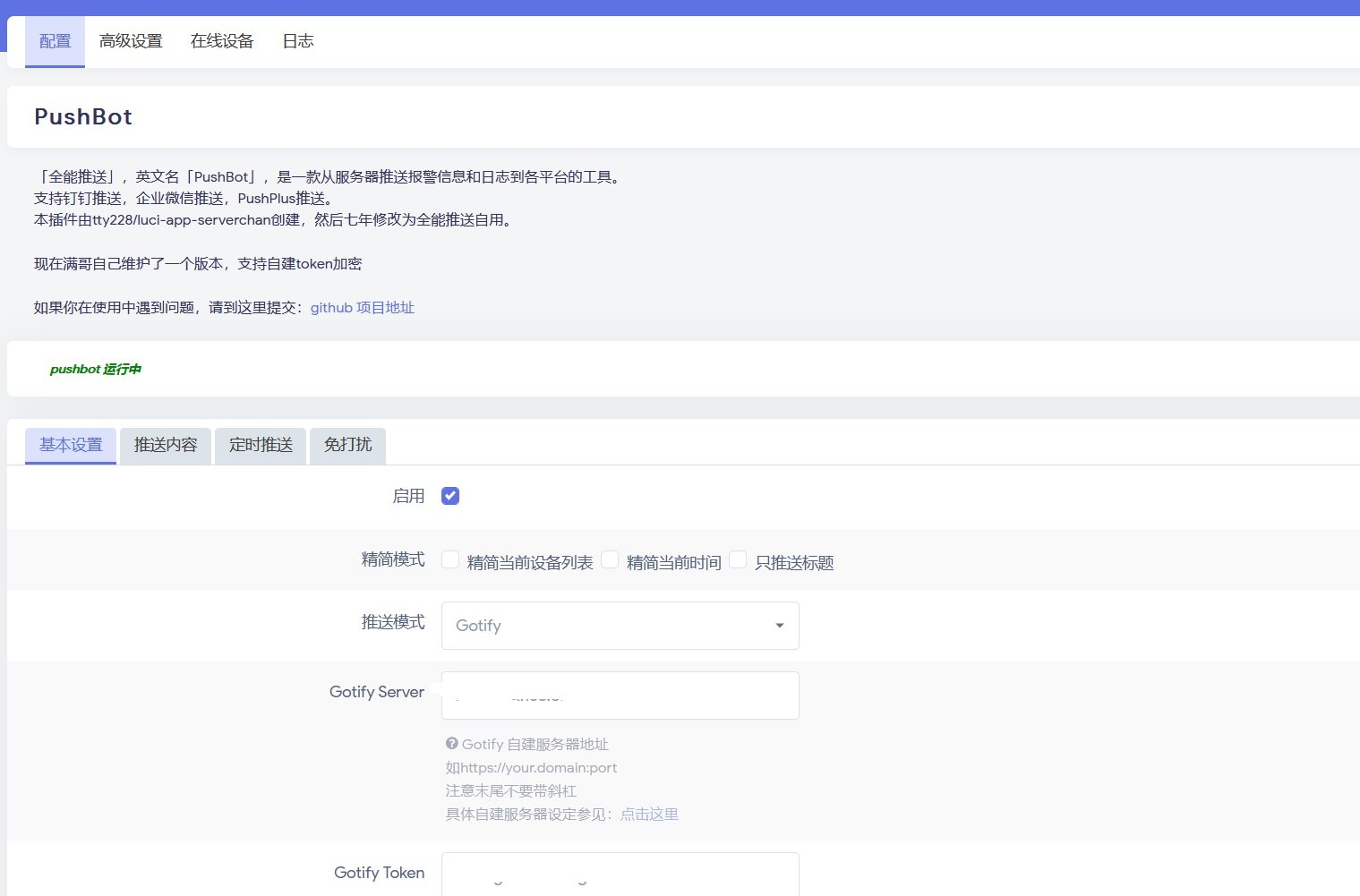Screen dimensions: 1360x896
Task: Click the help icon beside Gotify 自建服务器地址
Action: click(452, 744)
